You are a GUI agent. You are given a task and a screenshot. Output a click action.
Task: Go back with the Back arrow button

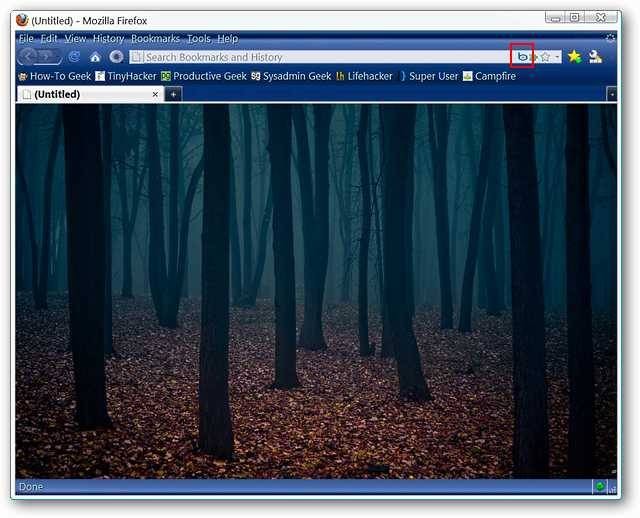[x=28, y=56]
